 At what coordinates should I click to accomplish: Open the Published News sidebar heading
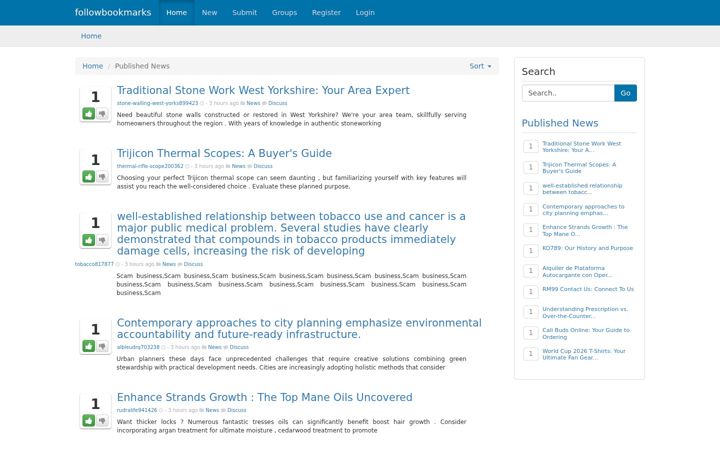(x=560, y=123)
